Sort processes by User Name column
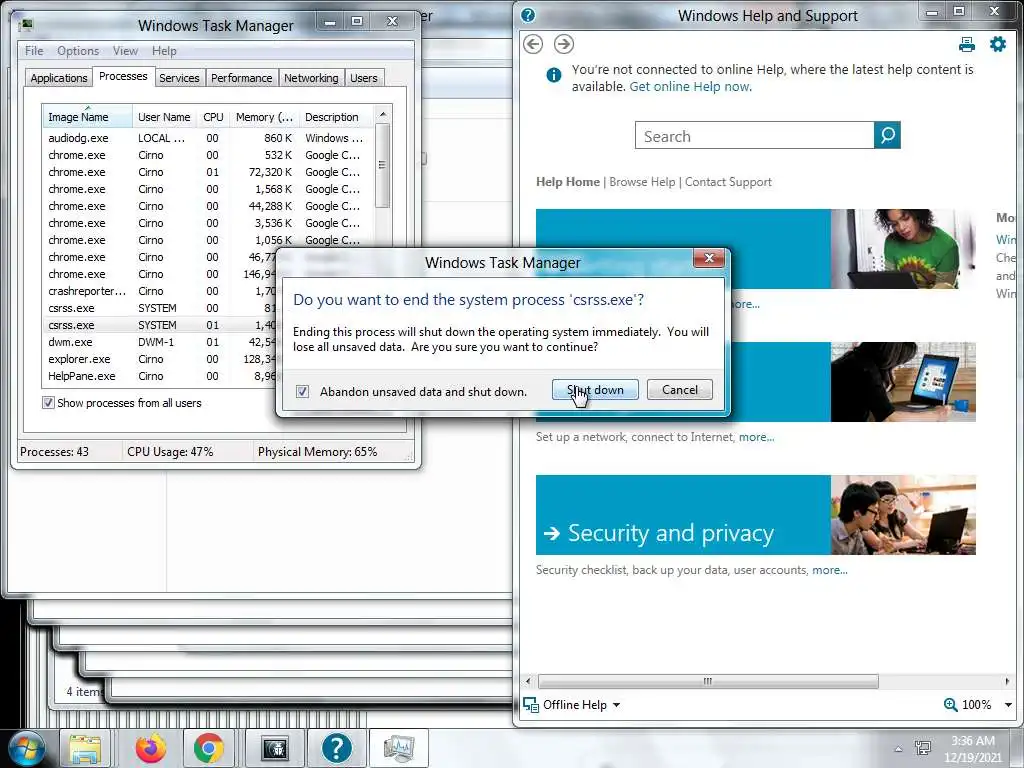Viewport: 1024px width, 768px height. coord(164,117)
